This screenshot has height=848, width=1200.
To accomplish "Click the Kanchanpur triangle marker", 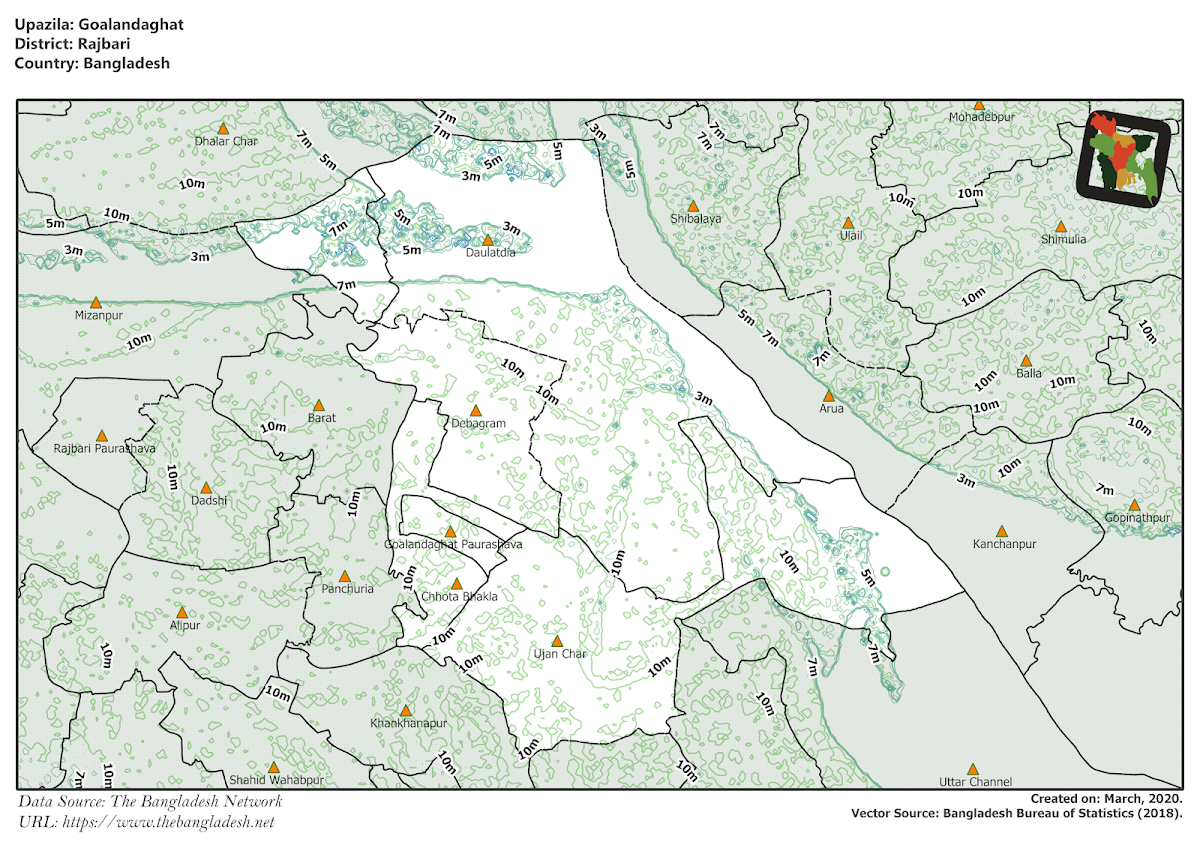I will [1003, 532].
